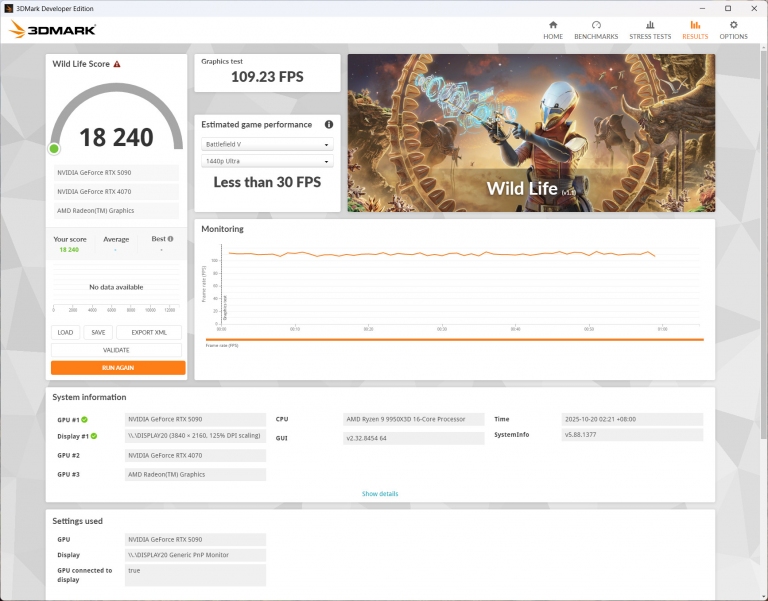Image resolution: width=768 pixels, height=601 pixels.
Task: Click the Validate button
Action: pos(117,350)
